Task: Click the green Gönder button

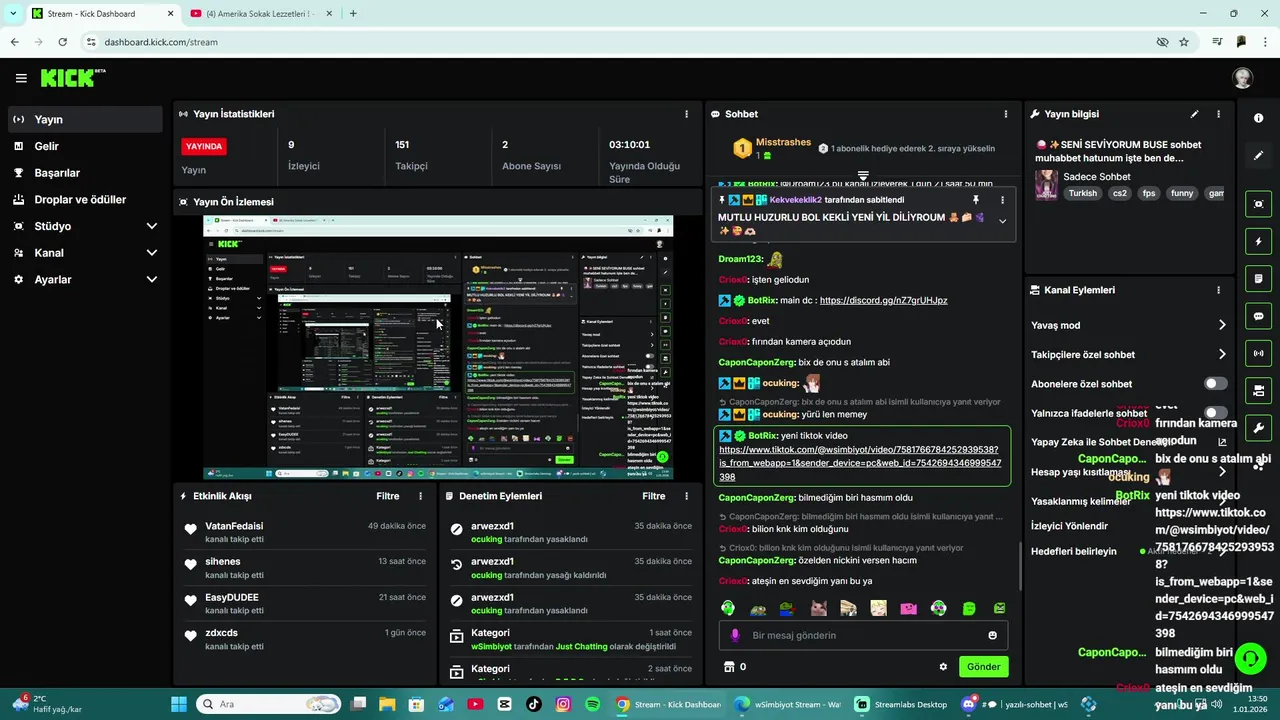Action: tap(983, 667)
